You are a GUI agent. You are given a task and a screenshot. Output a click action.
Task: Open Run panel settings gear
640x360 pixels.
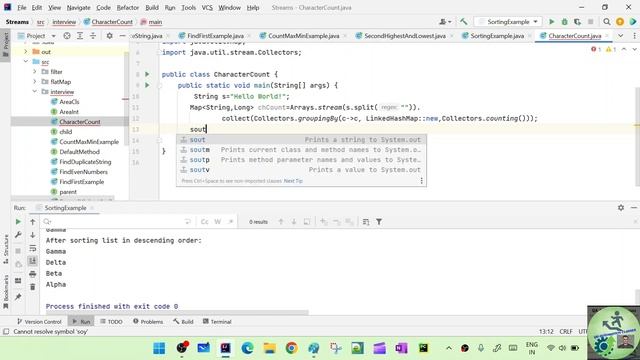(621, 208)
